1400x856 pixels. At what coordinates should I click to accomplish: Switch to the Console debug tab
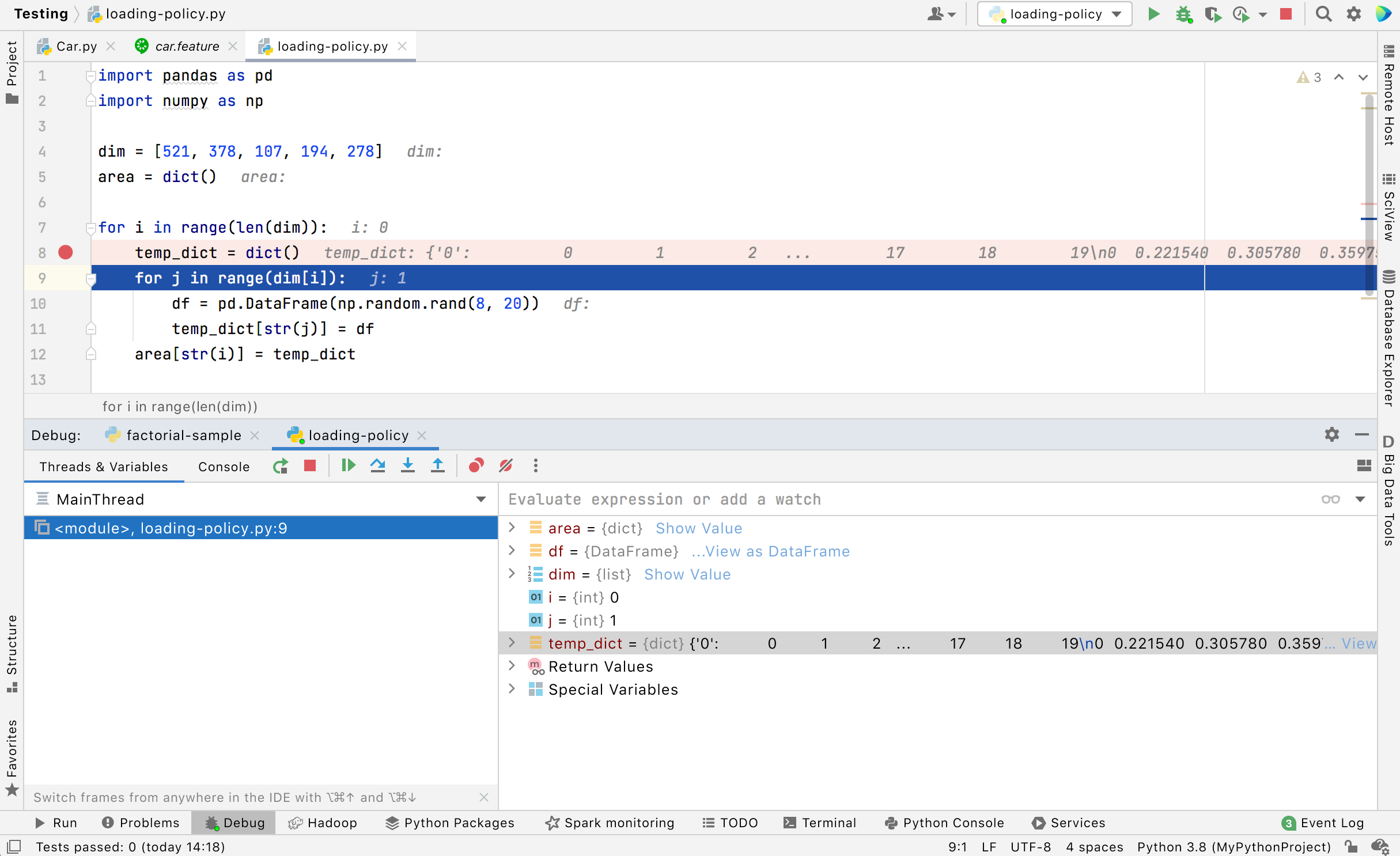(224, 467)
